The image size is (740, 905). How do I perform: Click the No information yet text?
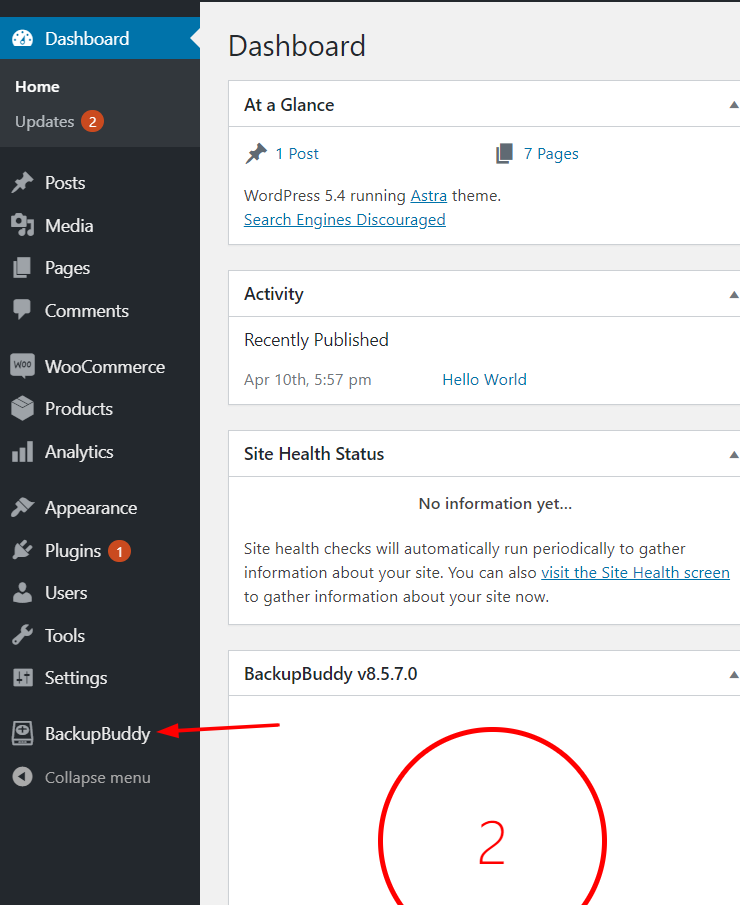click(x=495, y=504)
